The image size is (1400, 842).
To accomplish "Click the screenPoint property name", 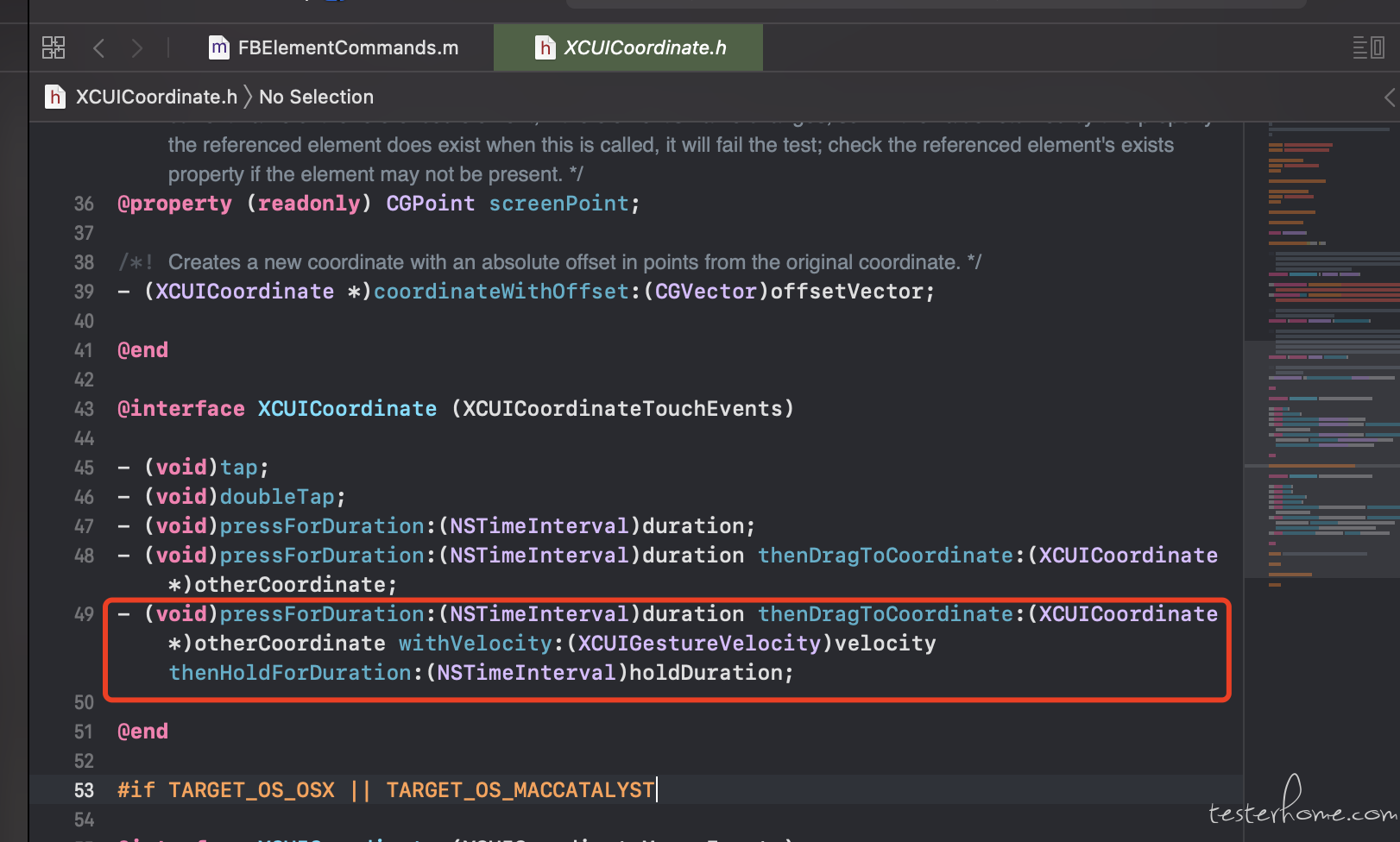I will [559, 204].
